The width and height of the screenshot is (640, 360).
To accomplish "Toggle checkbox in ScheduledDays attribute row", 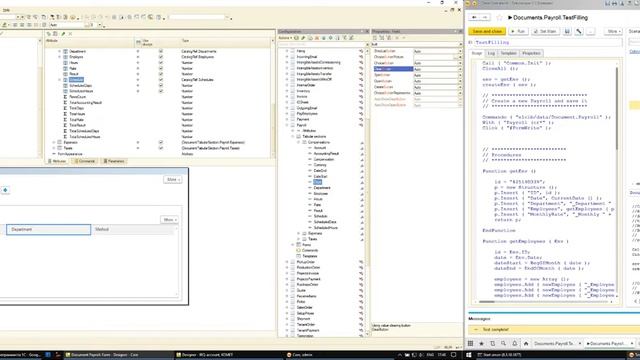I will coord(161,86).
